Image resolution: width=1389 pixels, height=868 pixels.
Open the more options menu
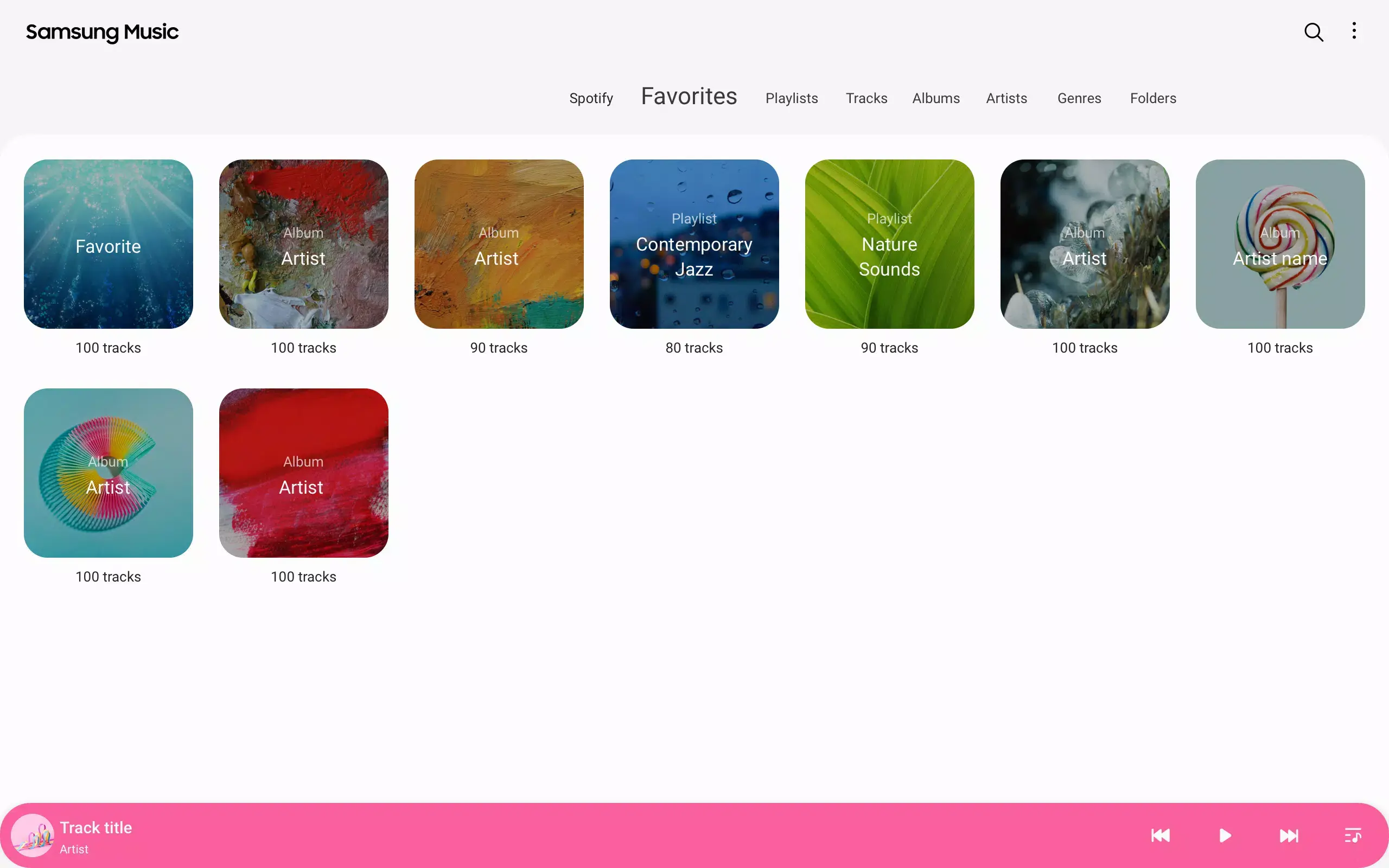(1353, 31)
